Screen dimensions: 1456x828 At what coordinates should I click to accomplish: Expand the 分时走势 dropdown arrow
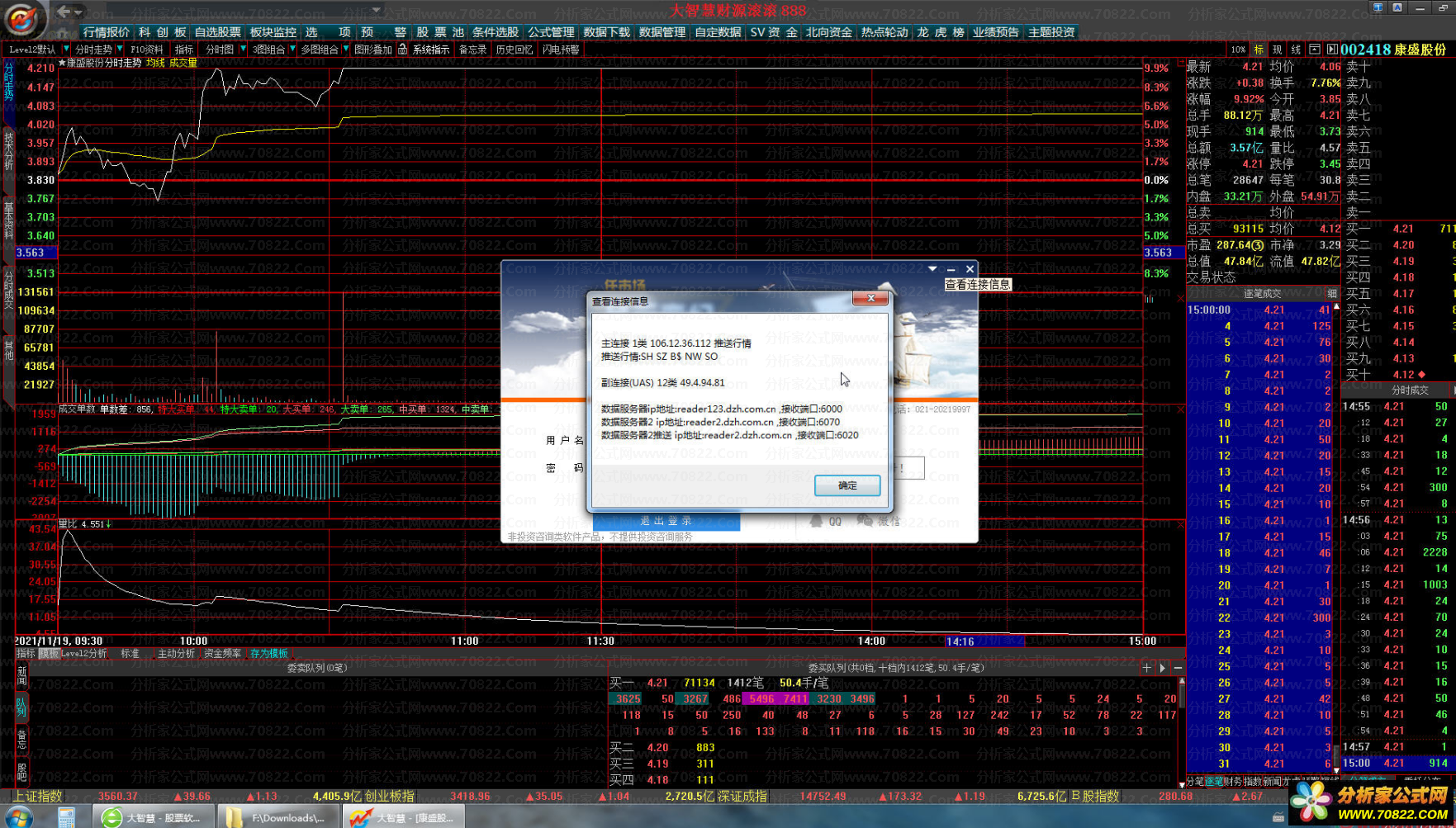120,50
